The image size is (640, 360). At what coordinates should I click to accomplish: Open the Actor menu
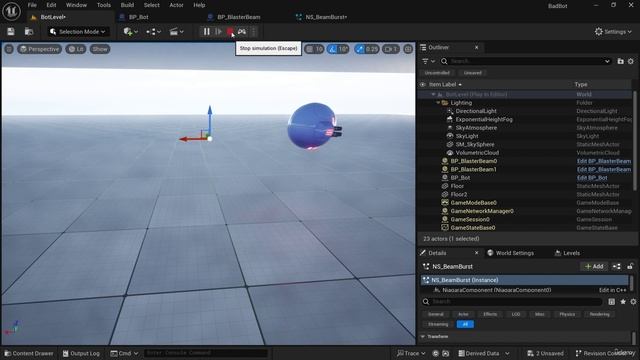click(176, 5)
